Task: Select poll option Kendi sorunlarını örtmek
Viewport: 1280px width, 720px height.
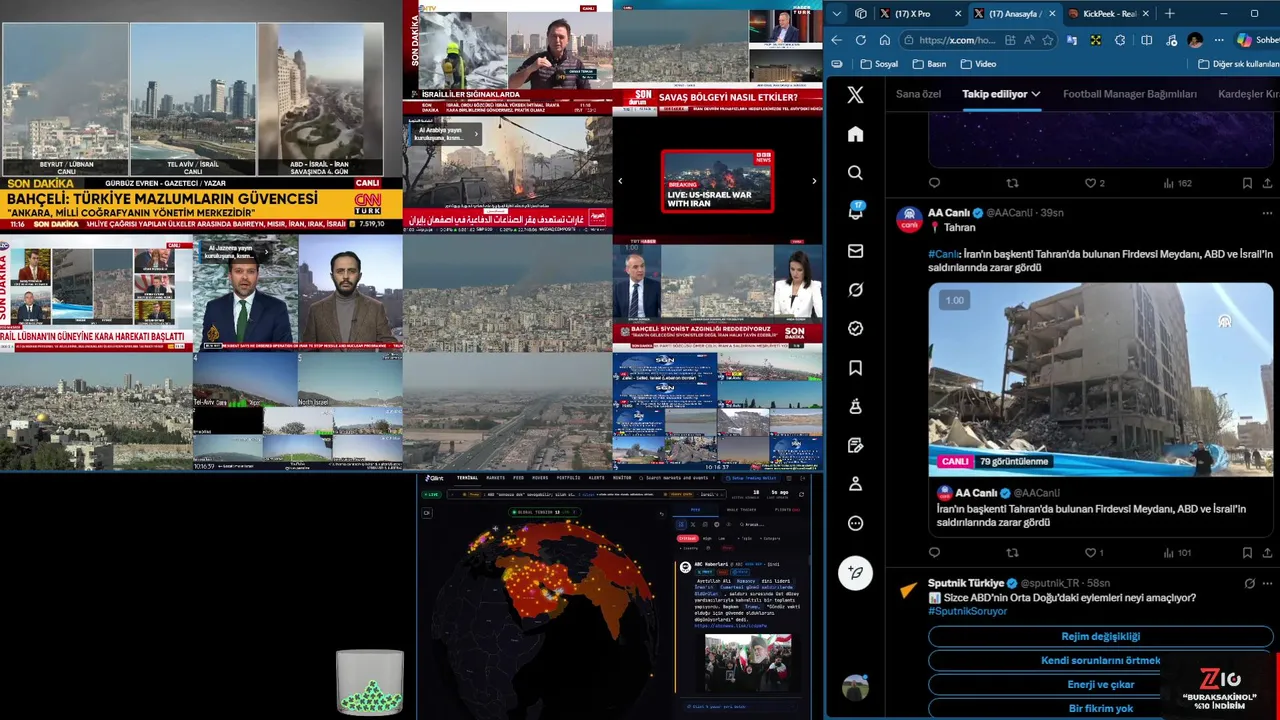Action: coord(1100,660)
